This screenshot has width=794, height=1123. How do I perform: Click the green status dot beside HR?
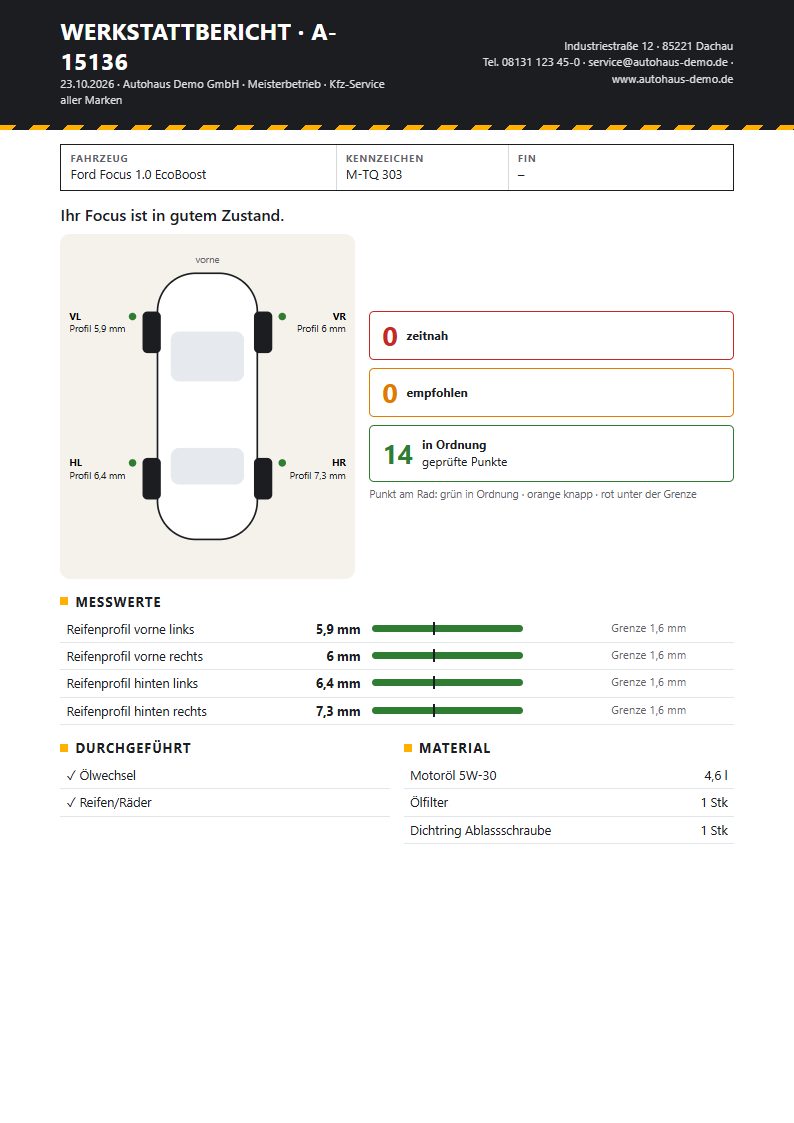(x=282, y=463)
